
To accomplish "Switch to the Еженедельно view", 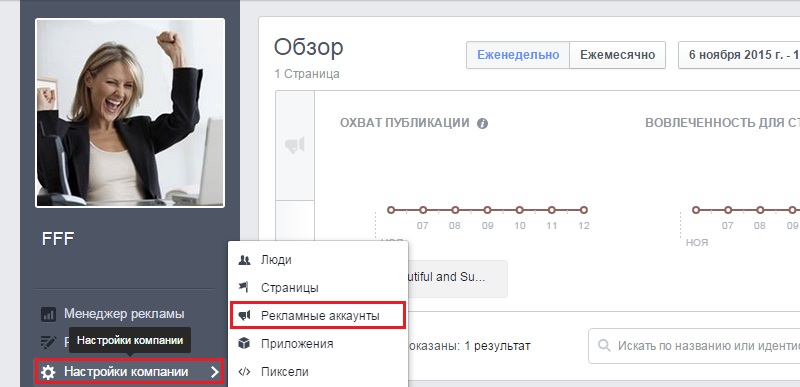I will [x=518, y=55].
